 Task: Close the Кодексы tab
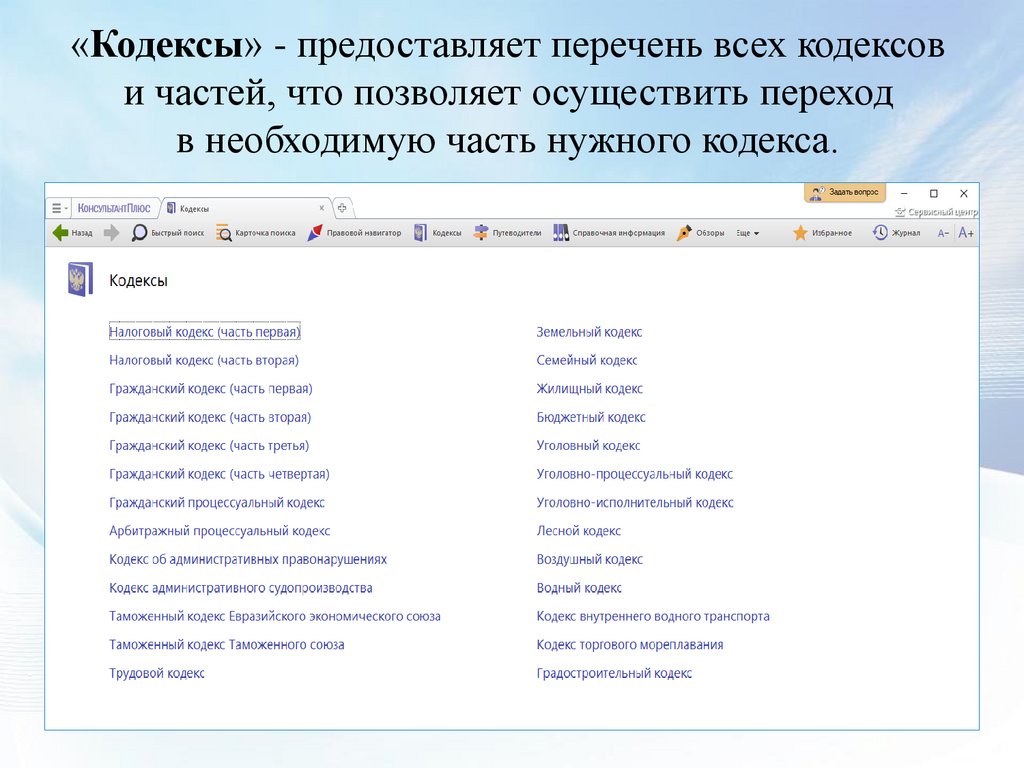tap(321, 208)
